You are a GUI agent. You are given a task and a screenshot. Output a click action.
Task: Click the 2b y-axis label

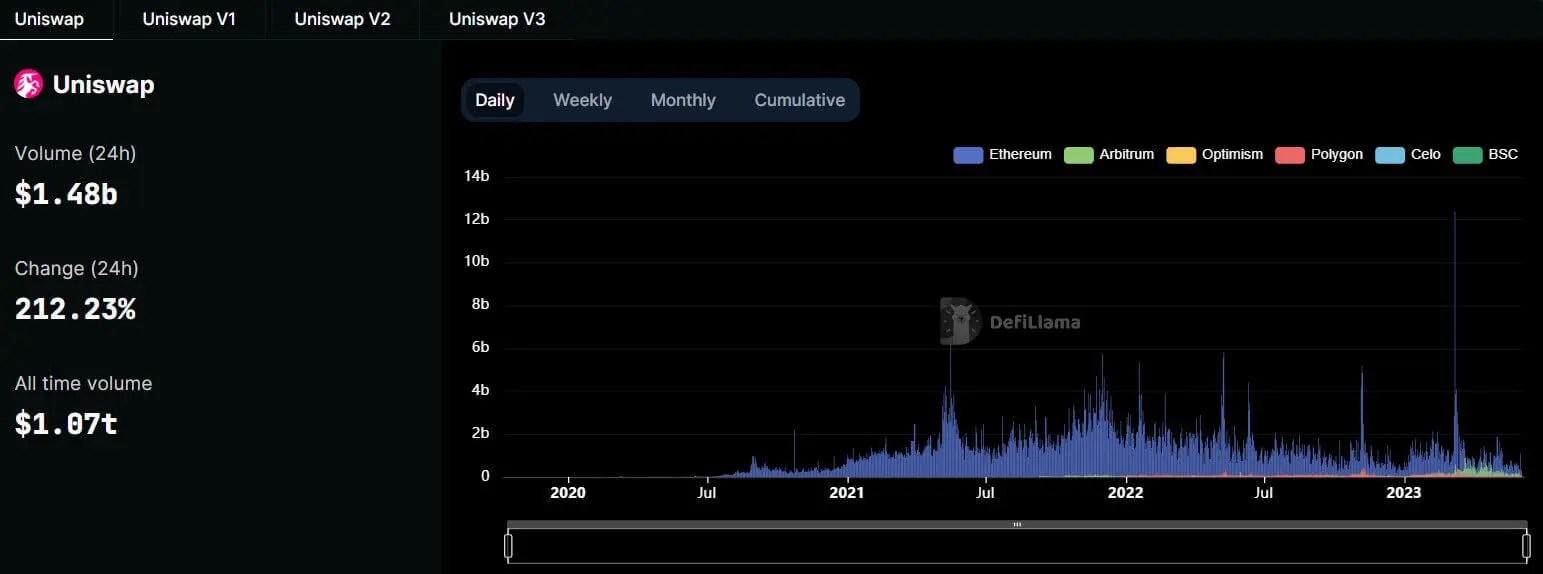(479, 433)
